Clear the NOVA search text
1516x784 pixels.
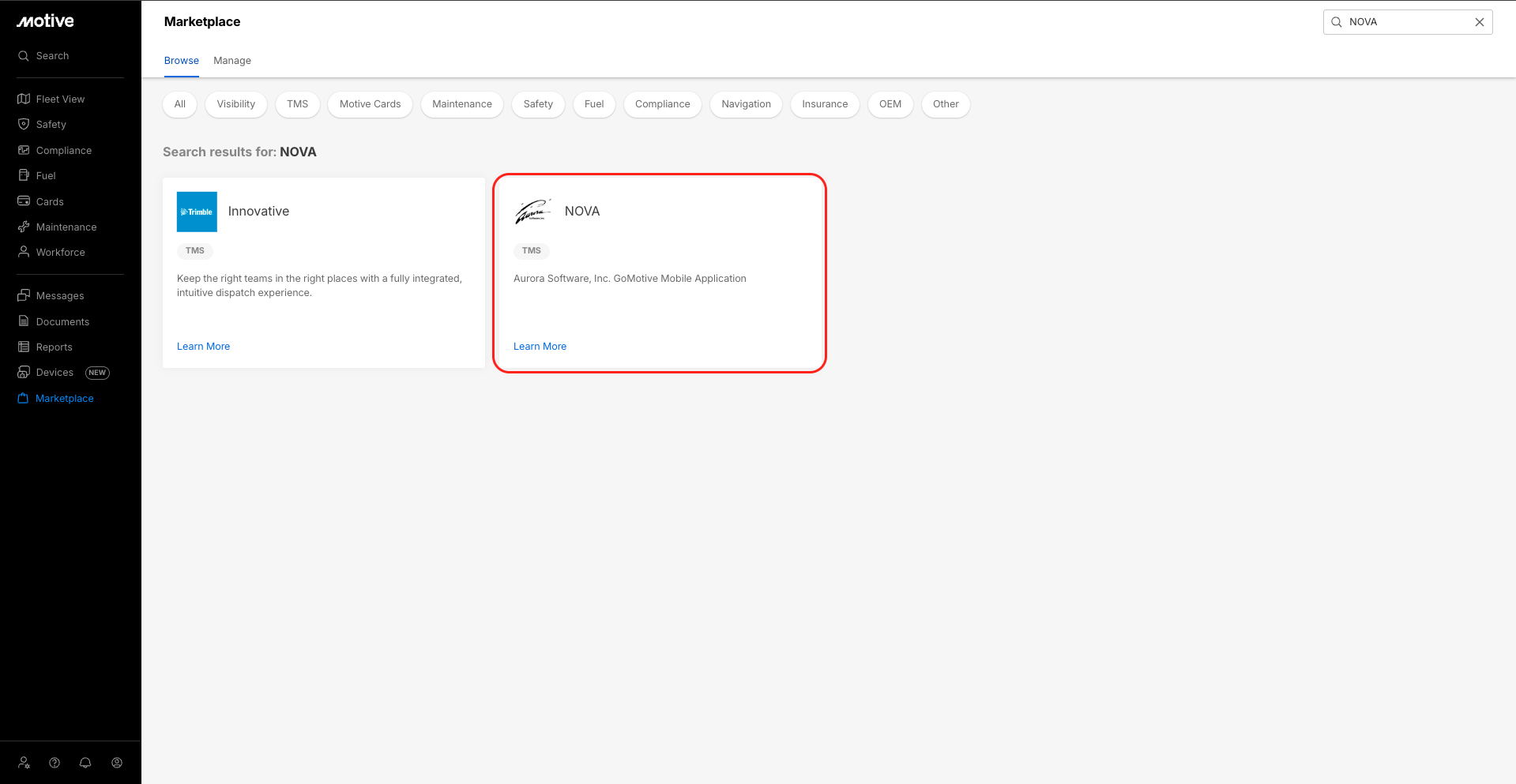coord(1479,22)
